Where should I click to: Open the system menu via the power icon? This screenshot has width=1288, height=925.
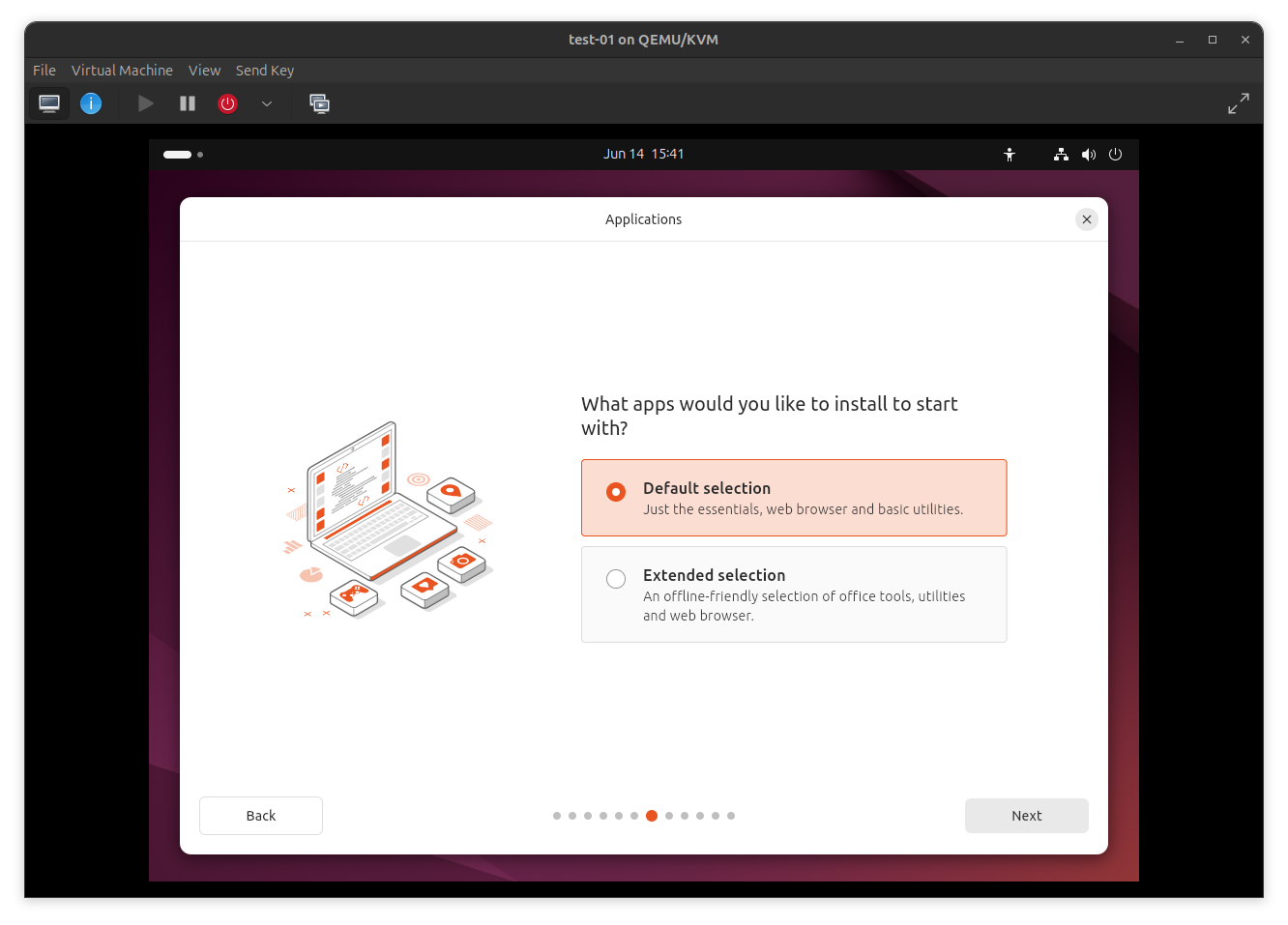click(x=1115, y=154)
